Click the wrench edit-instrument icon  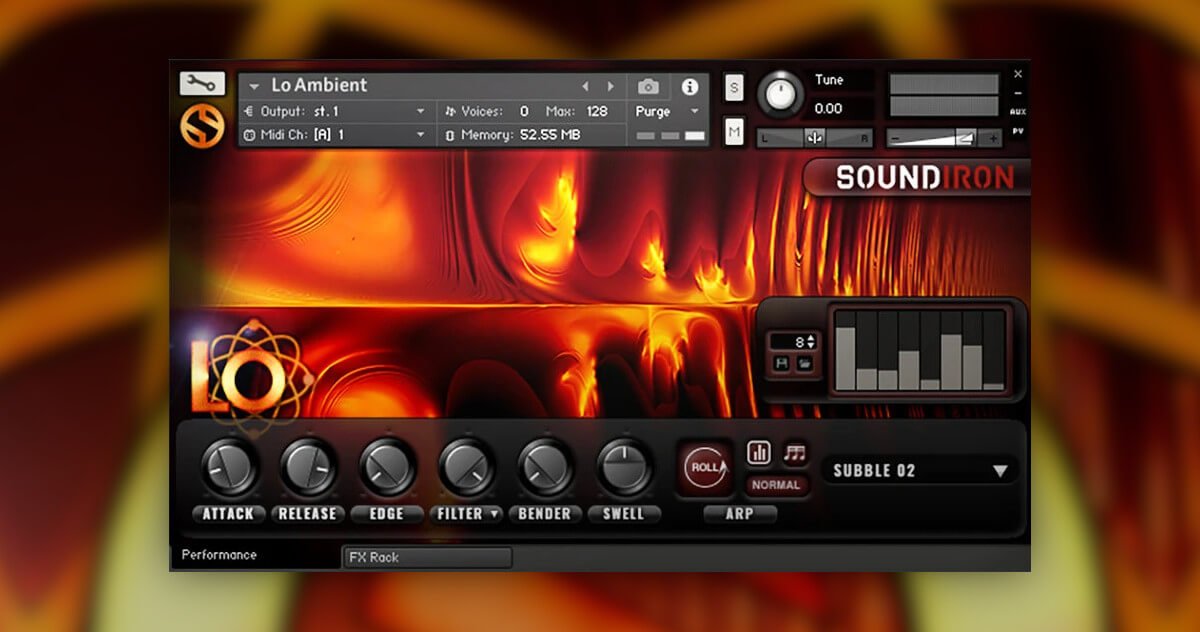click(x=202, y=83)
